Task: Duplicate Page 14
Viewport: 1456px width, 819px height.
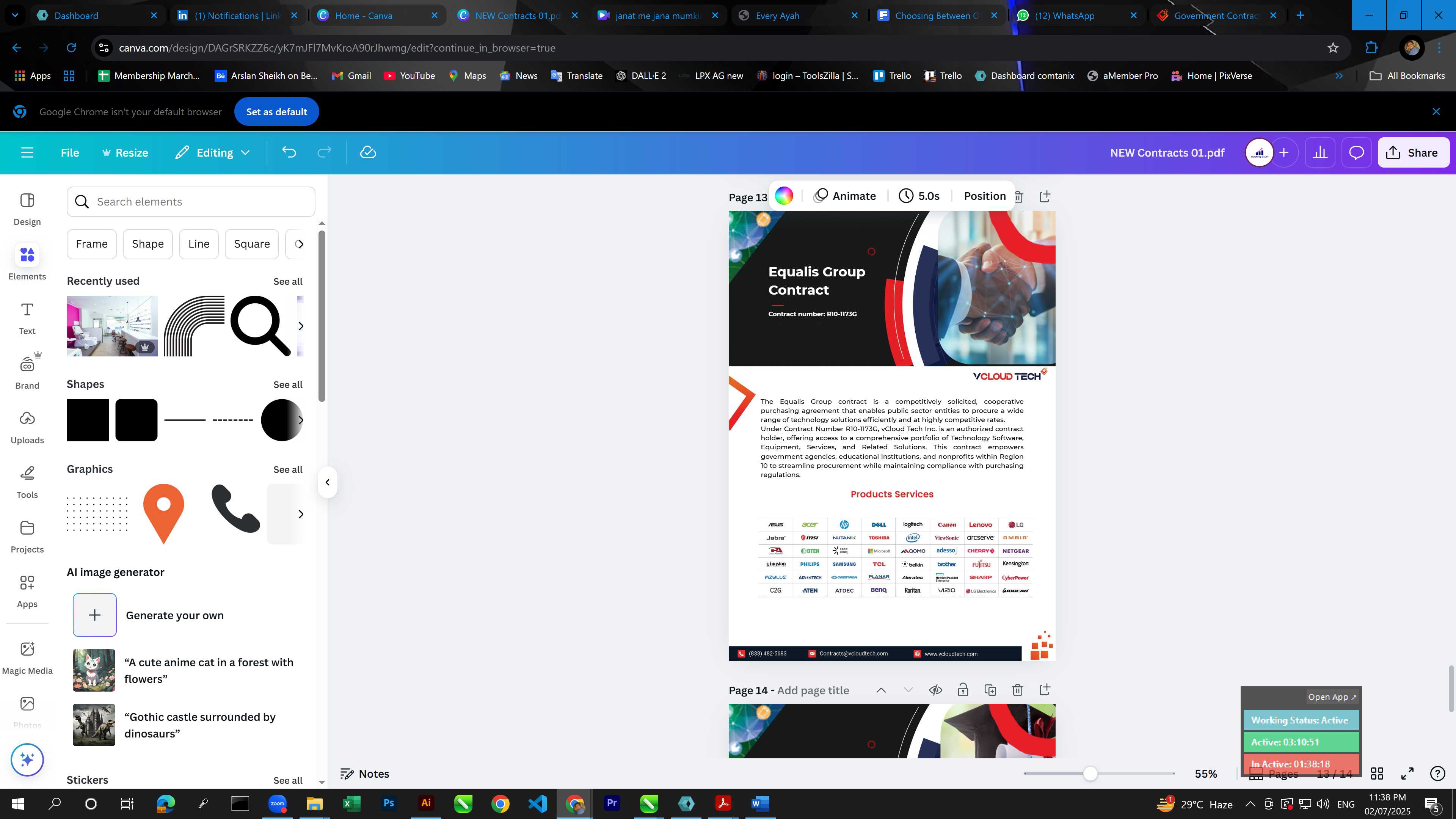Action: 990,690
